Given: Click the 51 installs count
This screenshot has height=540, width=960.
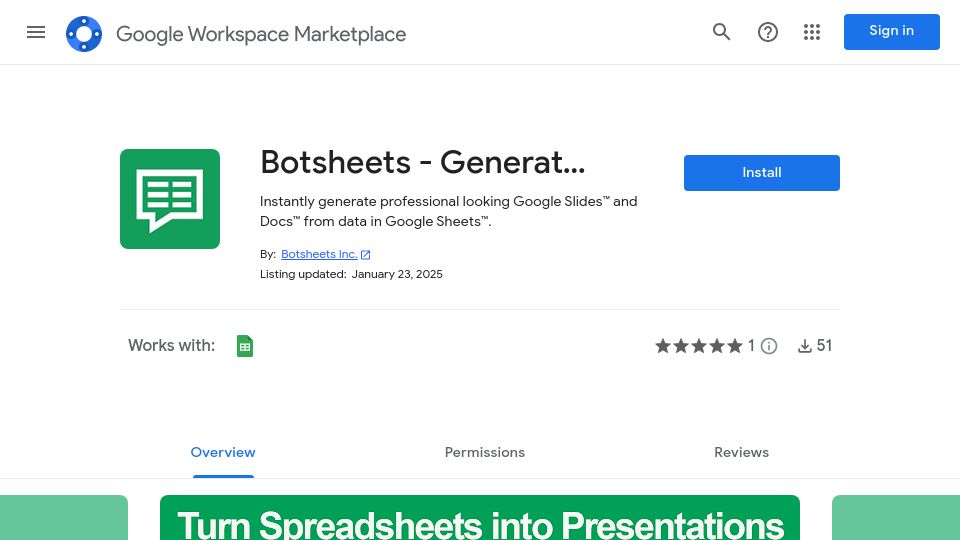Looking at the screenshot, I should 824,346.
